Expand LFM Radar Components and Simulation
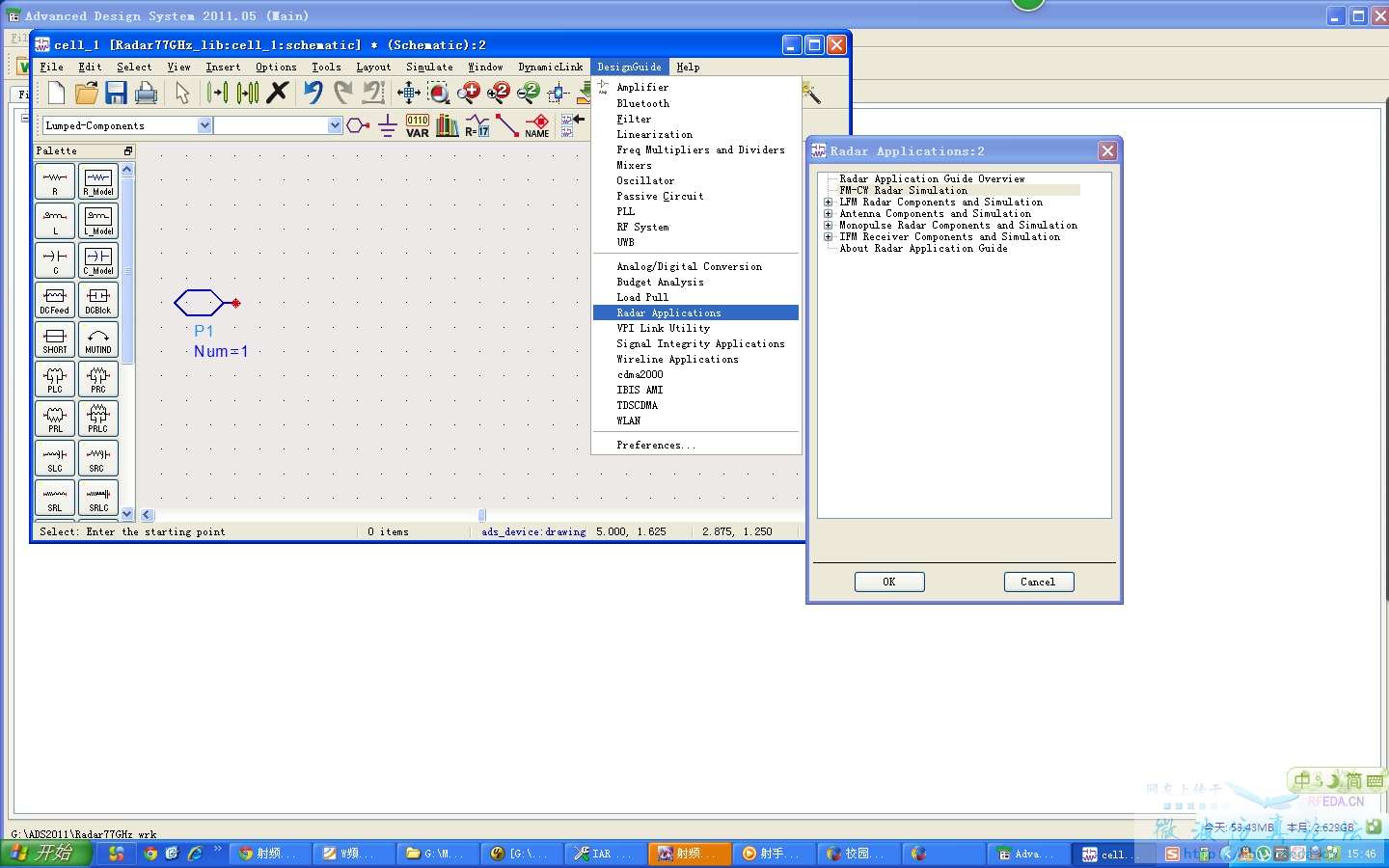This screenshot has height=868, width=1389. pyautogui.click(x=828, y=202)
